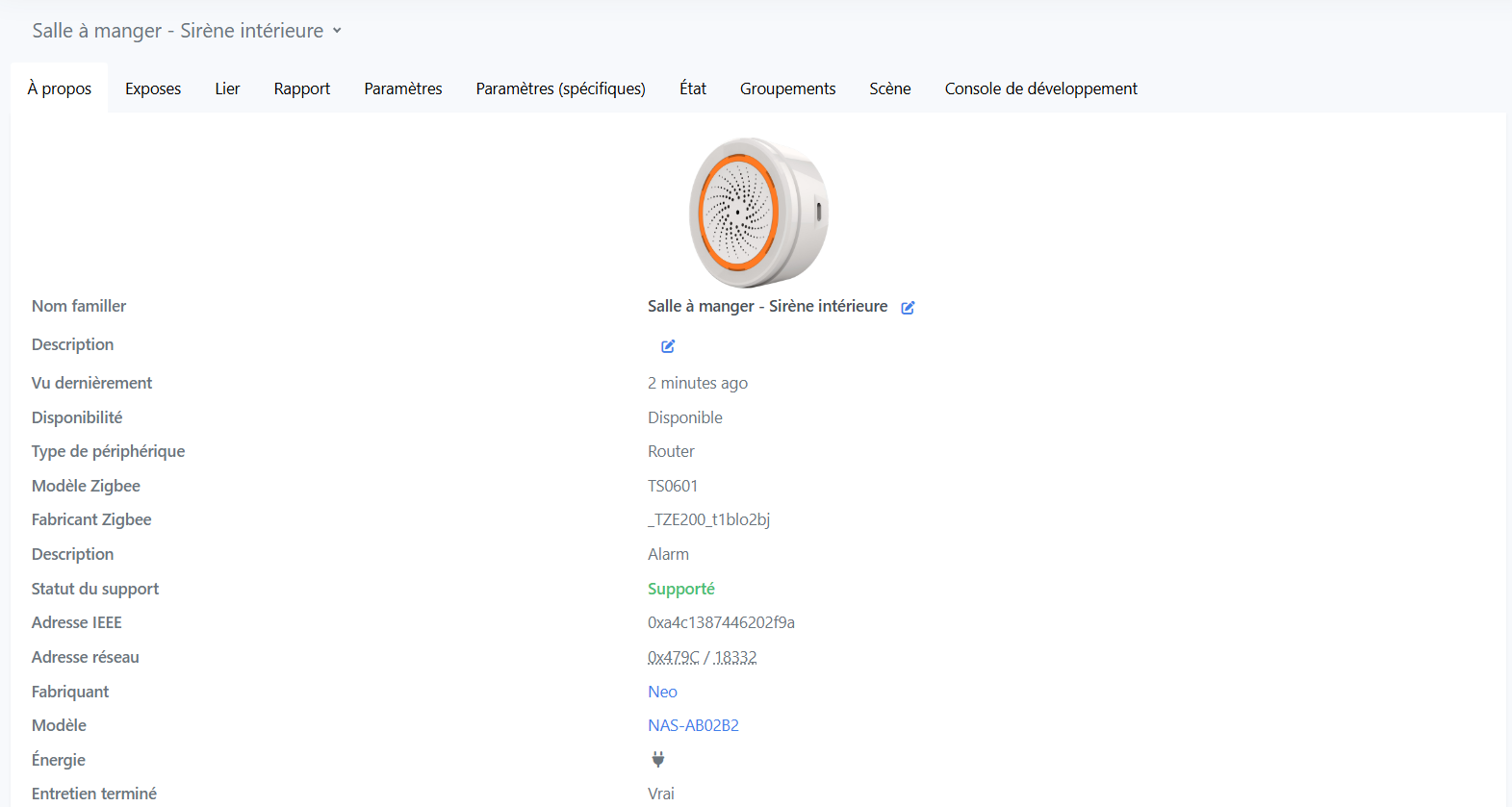Screen dimensions: 1512x807
Task: Click the siren device image
Action: [x=757, y=213]
